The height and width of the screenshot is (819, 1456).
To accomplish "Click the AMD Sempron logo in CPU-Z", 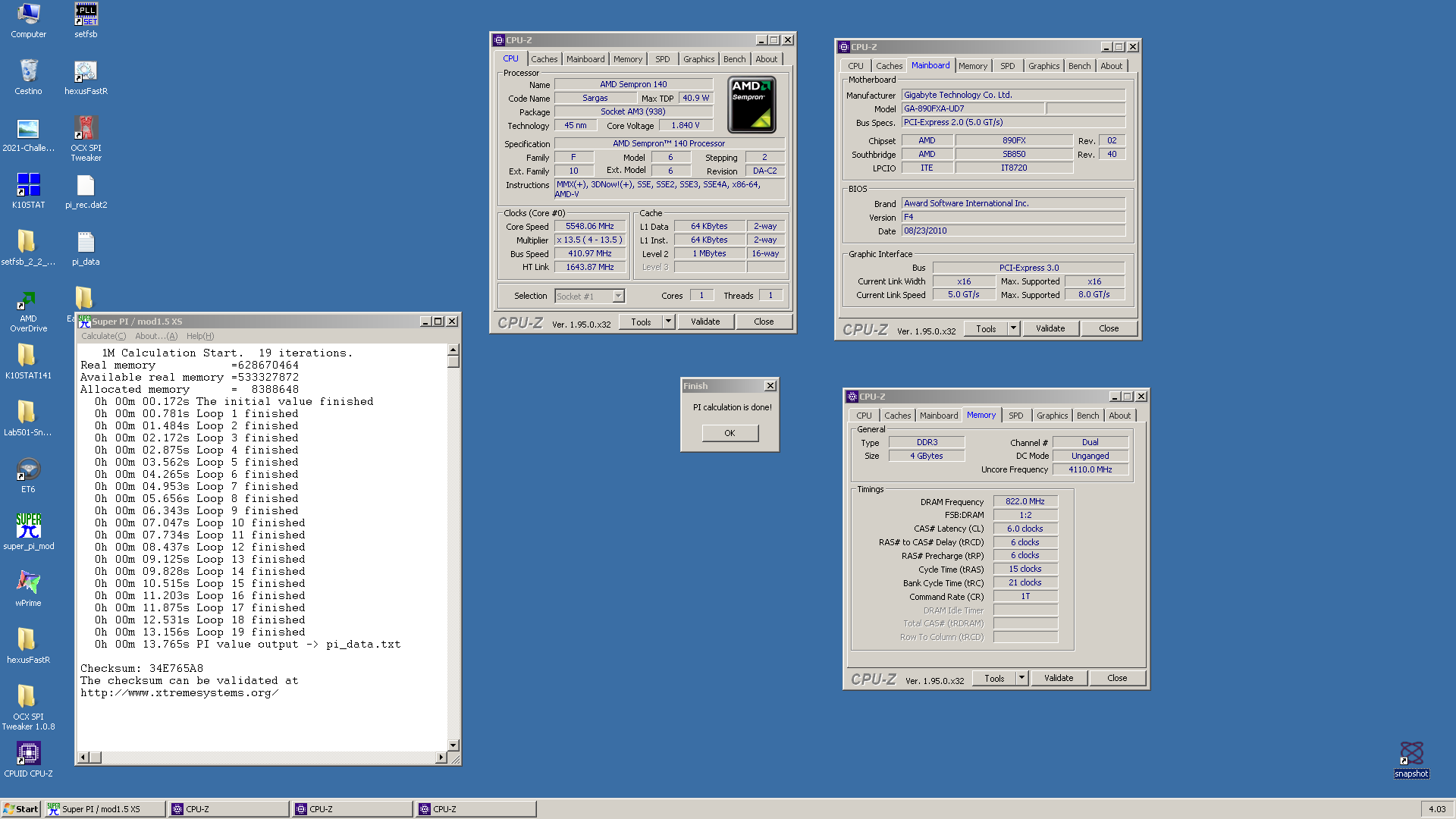I will pyautogui.click(x=752, y=105).
